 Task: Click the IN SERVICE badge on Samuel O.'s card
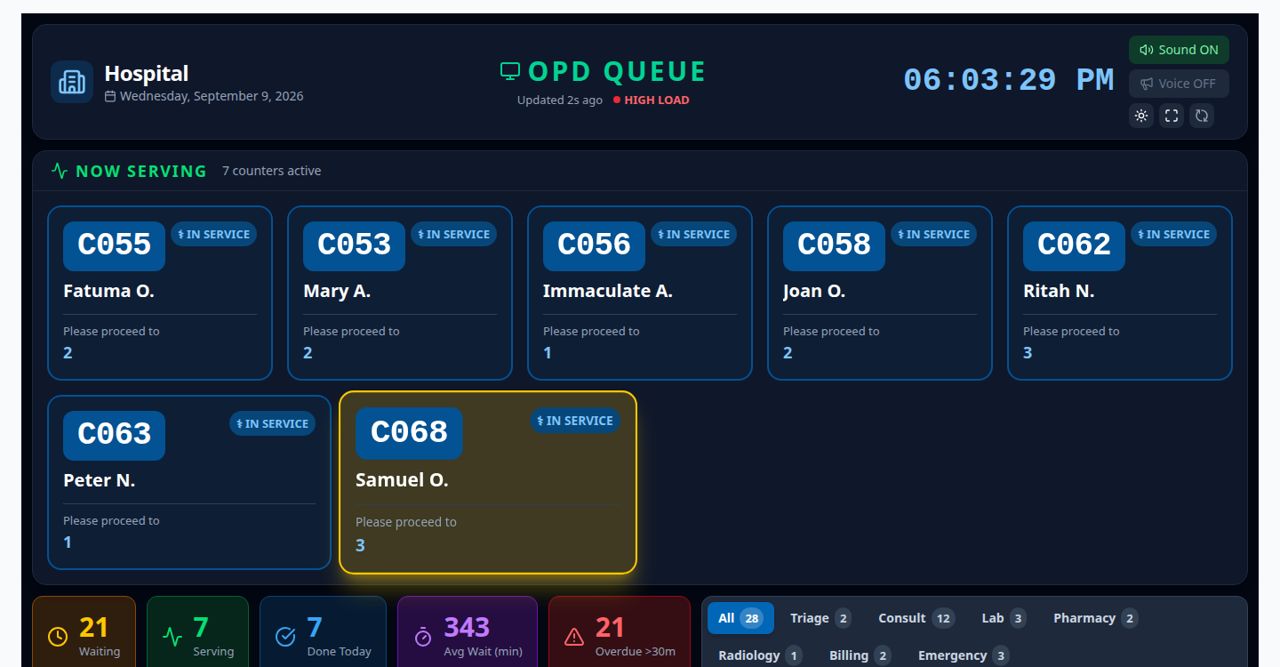(x=575, y=421)
